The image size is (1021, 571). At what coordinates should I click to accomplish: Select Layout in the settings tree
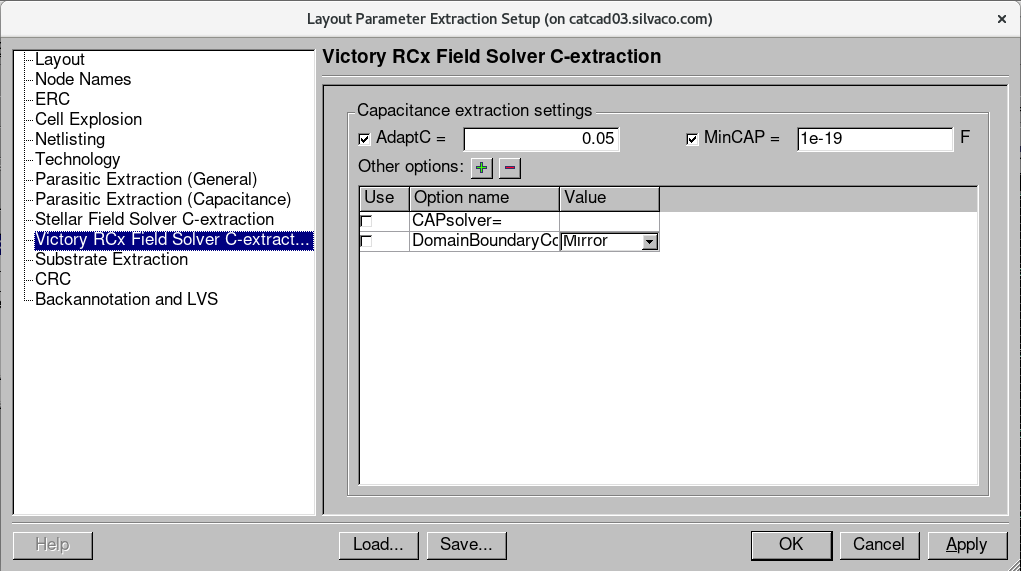[60, 60]
